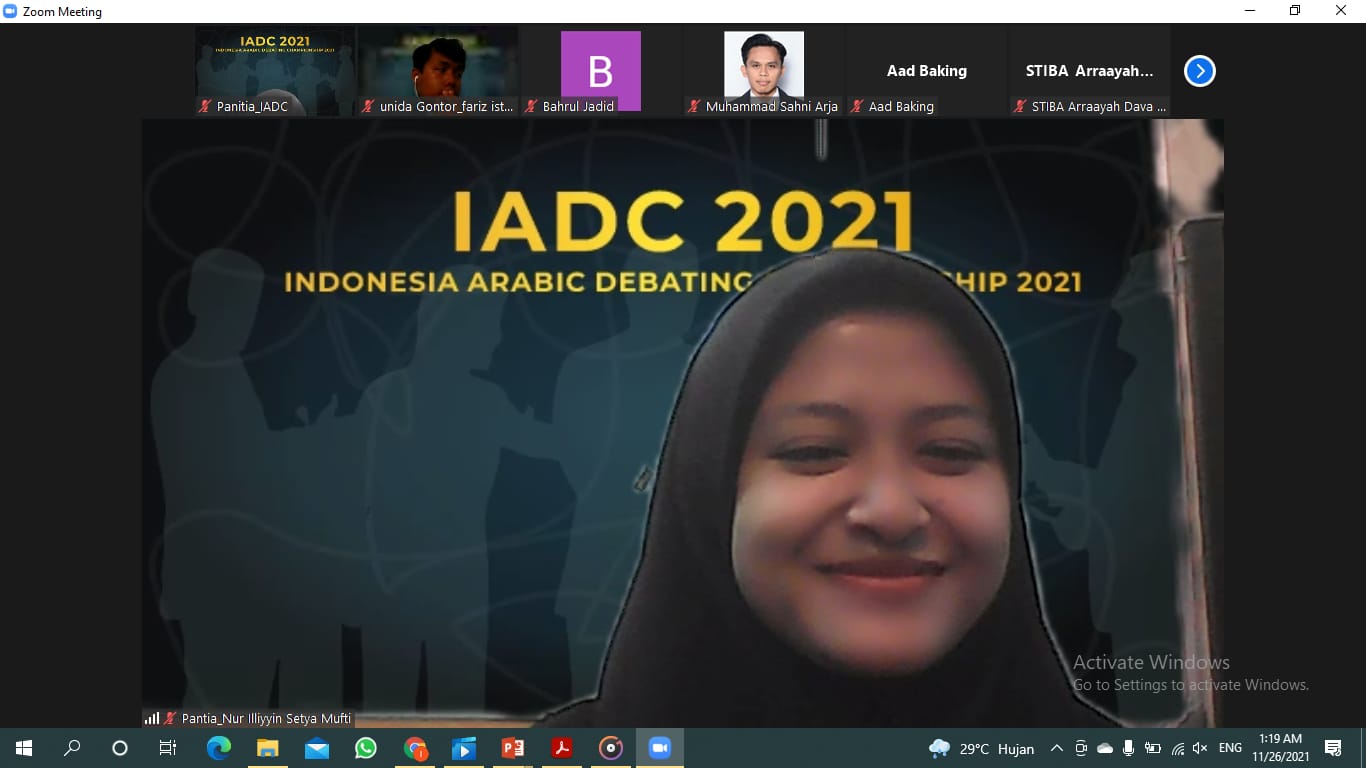Screen dimensions: 1366x768
Task: Show next participants with blue arrow button
Action: pyautogui.click(x=1199, y=71)
